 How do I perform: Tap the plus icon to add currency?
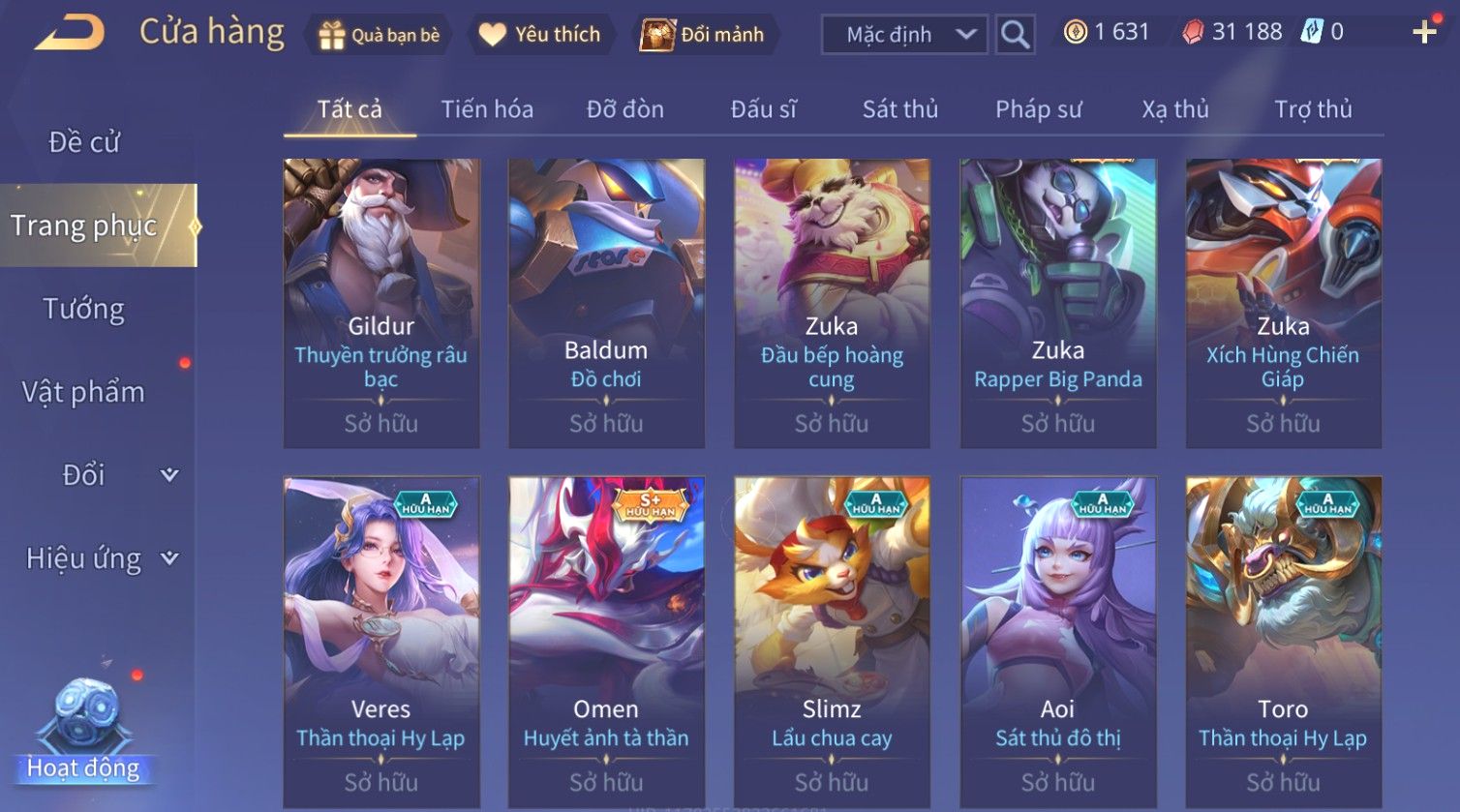(x=1424, y=32)
